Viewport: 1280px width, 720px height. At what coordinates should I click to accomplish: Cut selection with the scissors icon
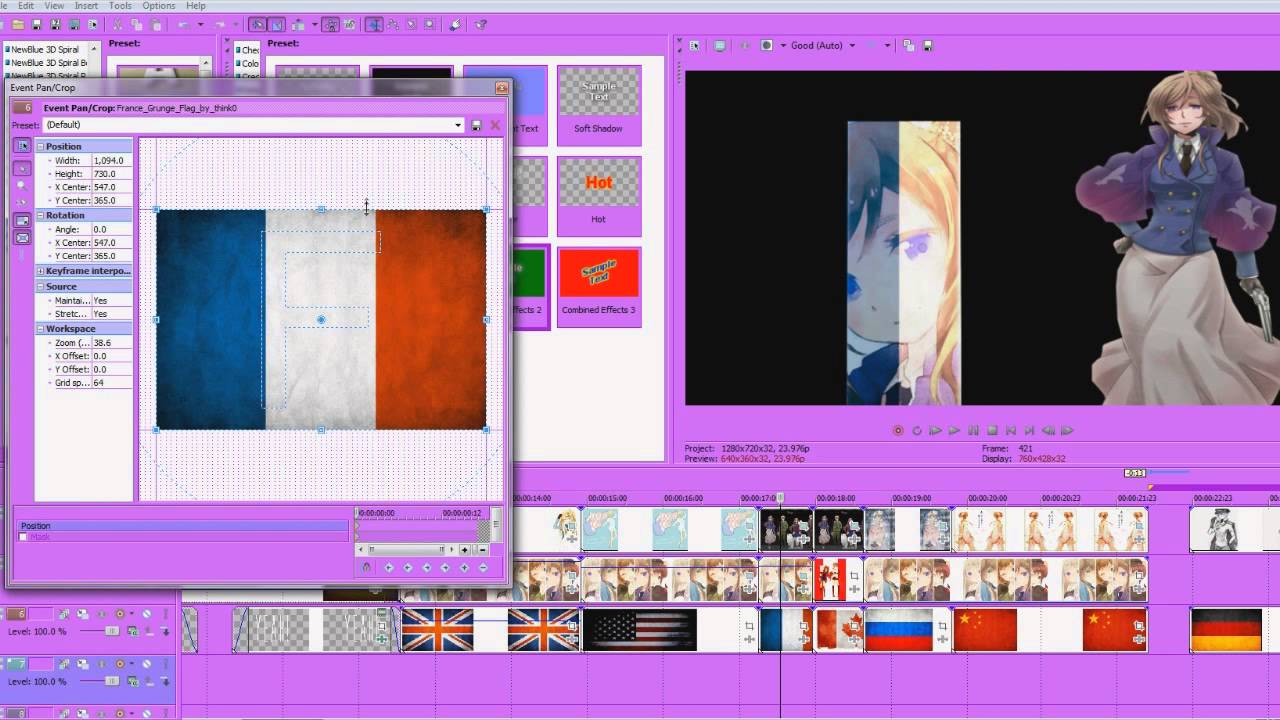(x=117, y=24)
